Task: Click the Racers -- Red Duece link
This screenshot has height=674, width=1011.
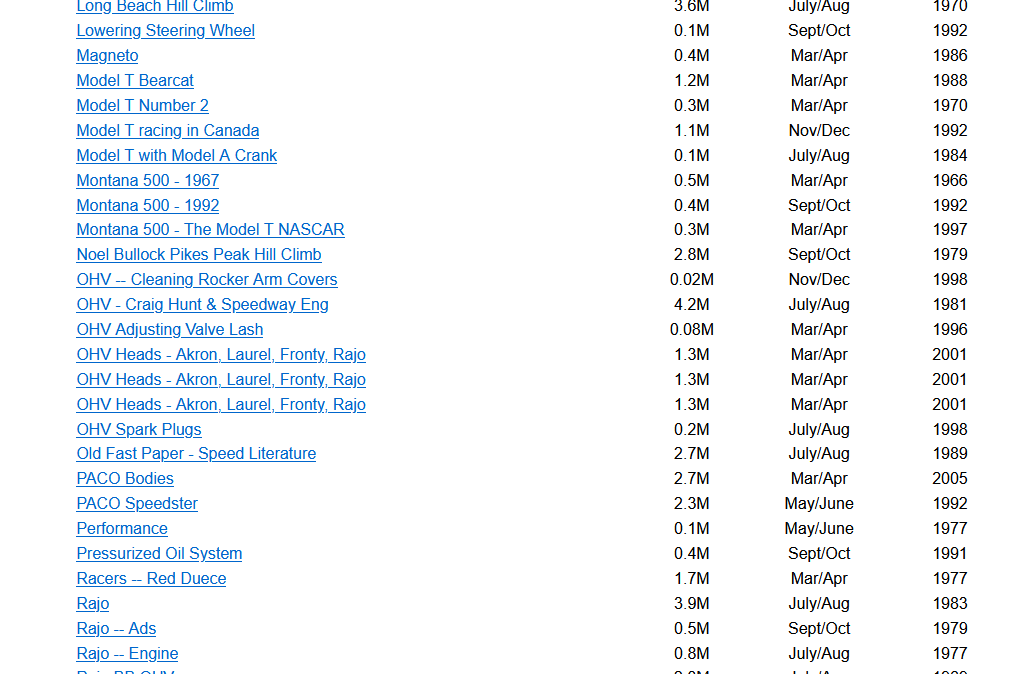Action: (151, 579)
